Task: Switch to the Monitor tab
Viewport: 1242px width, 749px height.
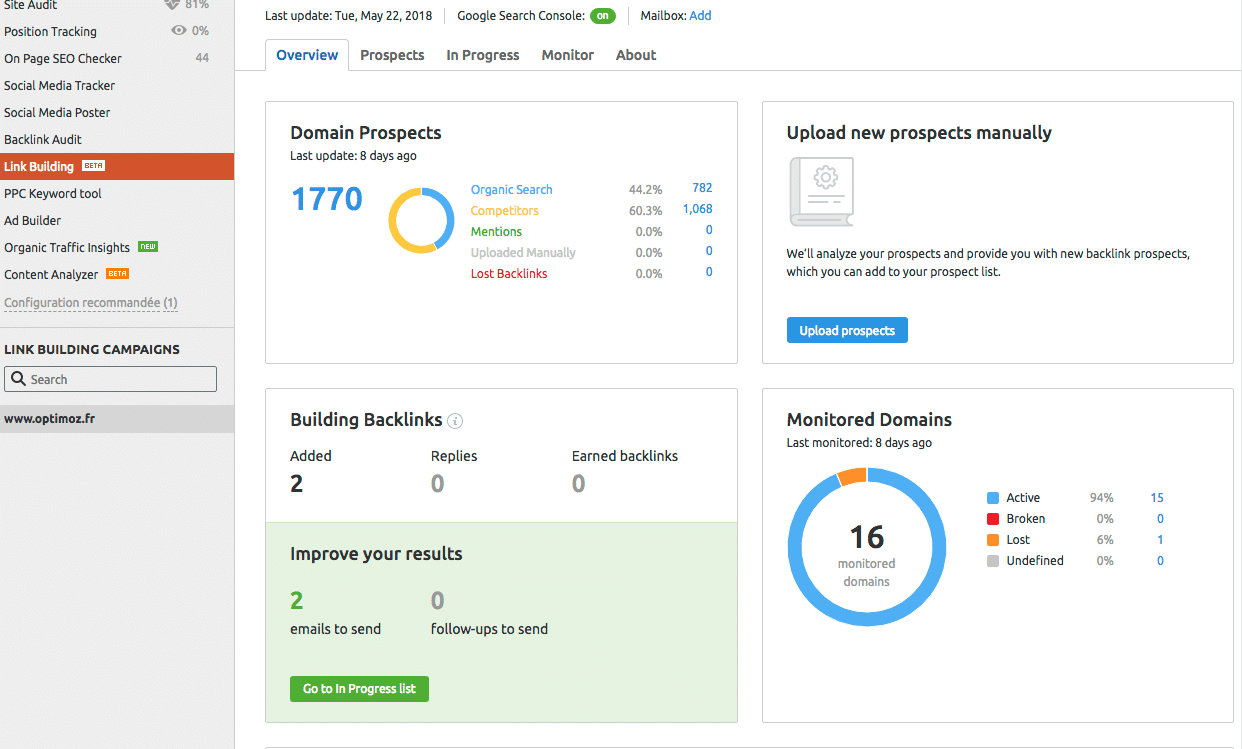Action: pos(568,55)
